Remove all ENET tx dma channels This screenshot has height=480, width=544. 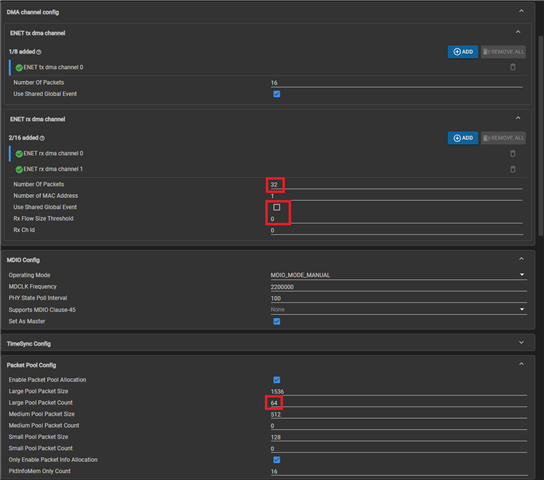pos(503,52)
